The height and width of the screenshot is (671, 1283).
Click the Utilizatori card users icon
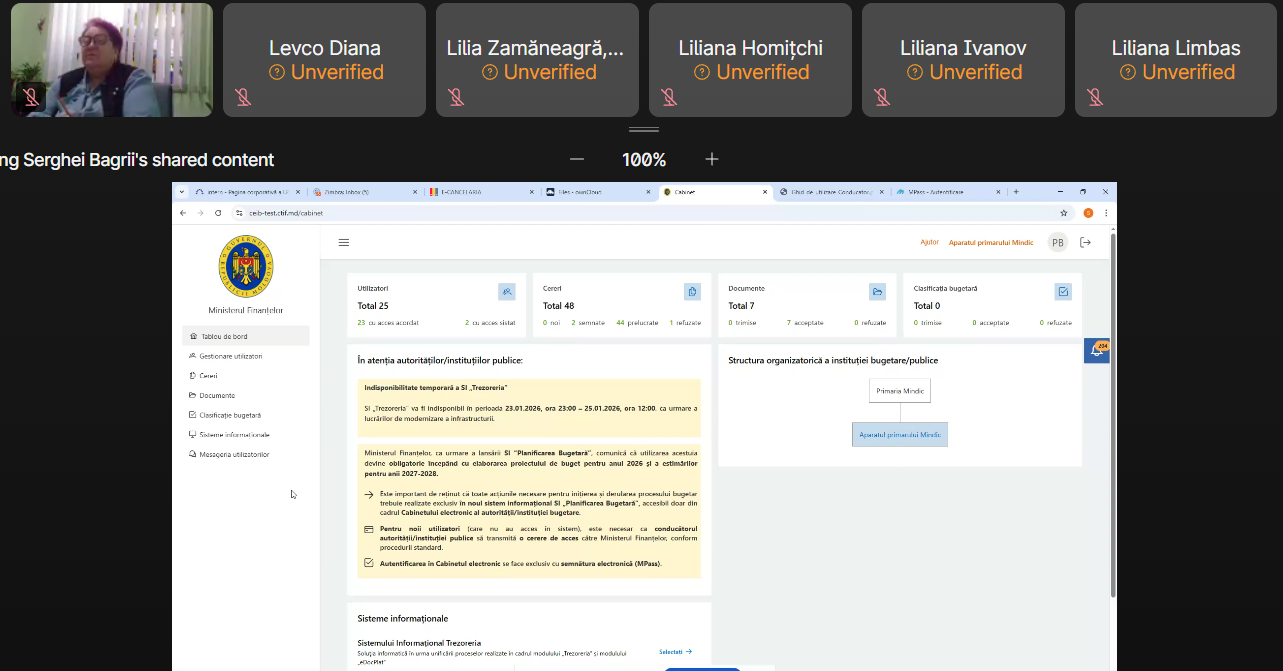point(507,291)
